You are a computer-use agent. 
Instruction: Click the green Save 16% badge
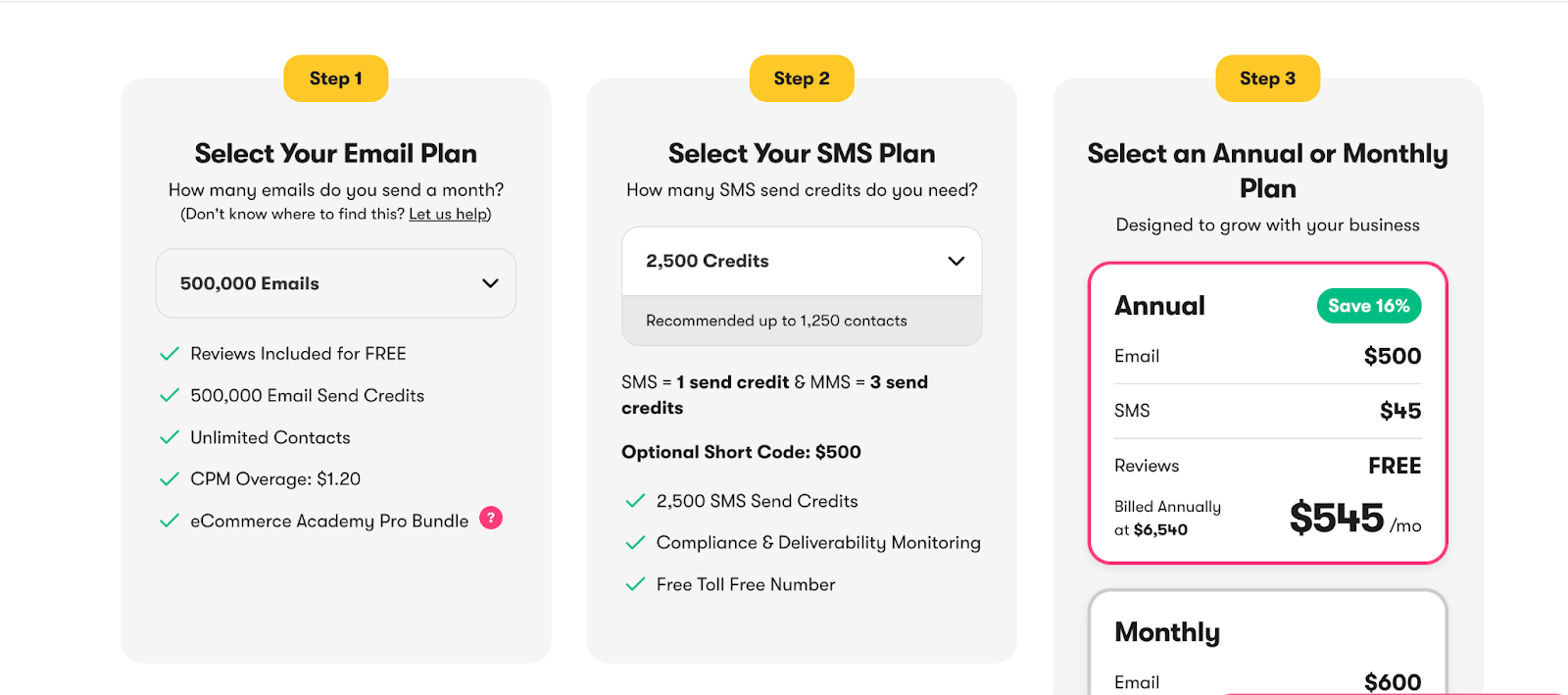(1368, 306)
